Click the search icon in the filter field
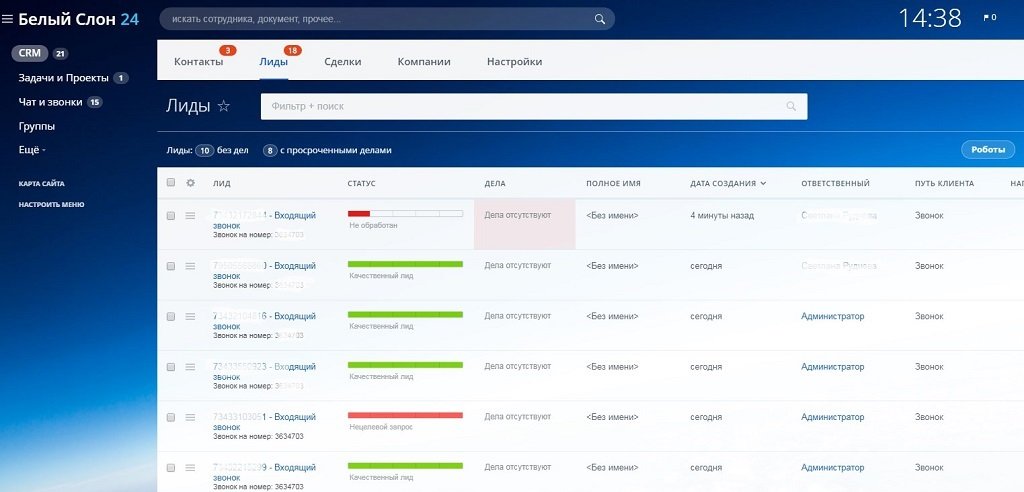Image resolution: width=1024 pixels, height=492 pixels. [792, 106]
